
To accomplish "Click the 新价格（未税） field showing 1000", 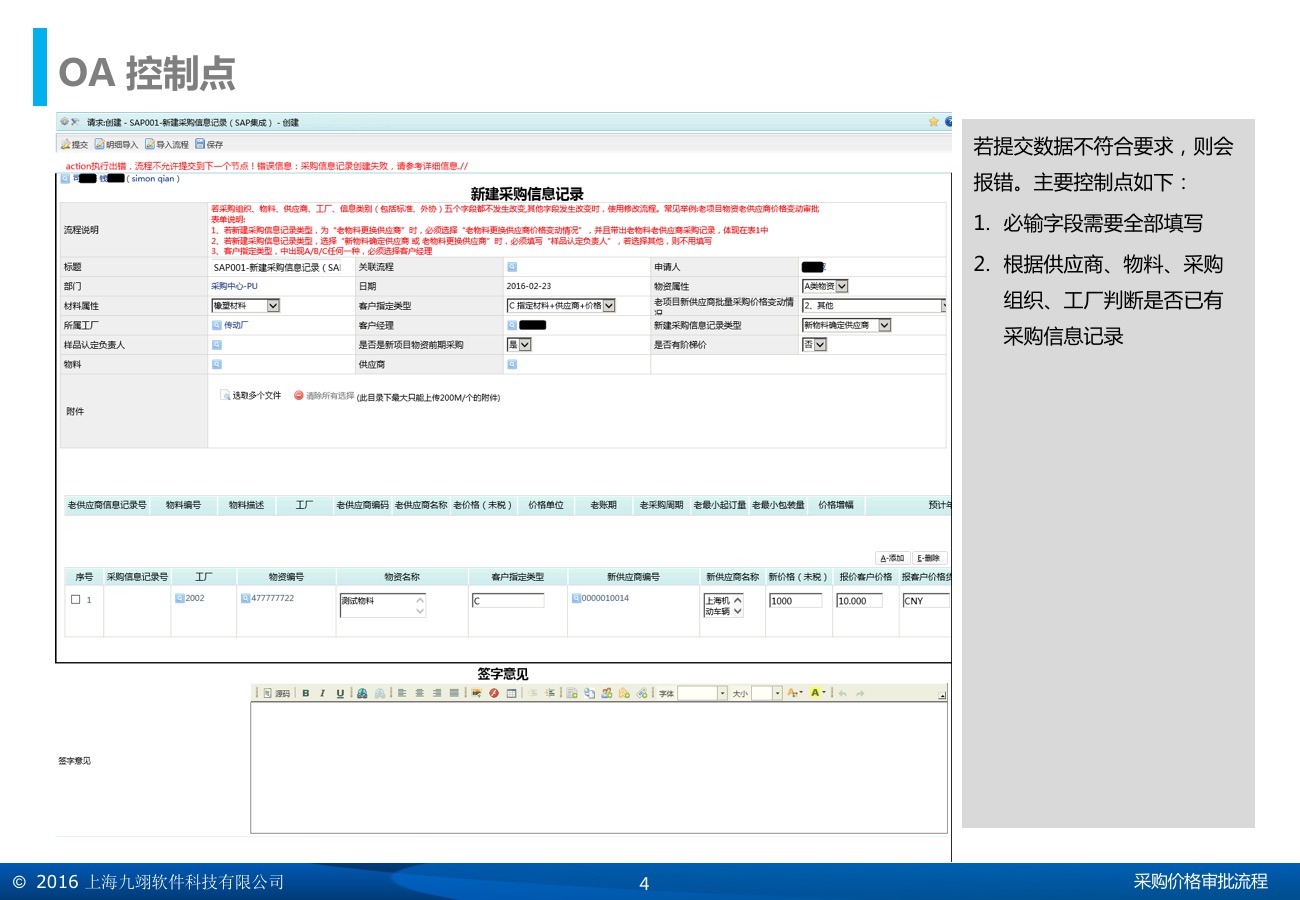I will click(x=795, y=601).
